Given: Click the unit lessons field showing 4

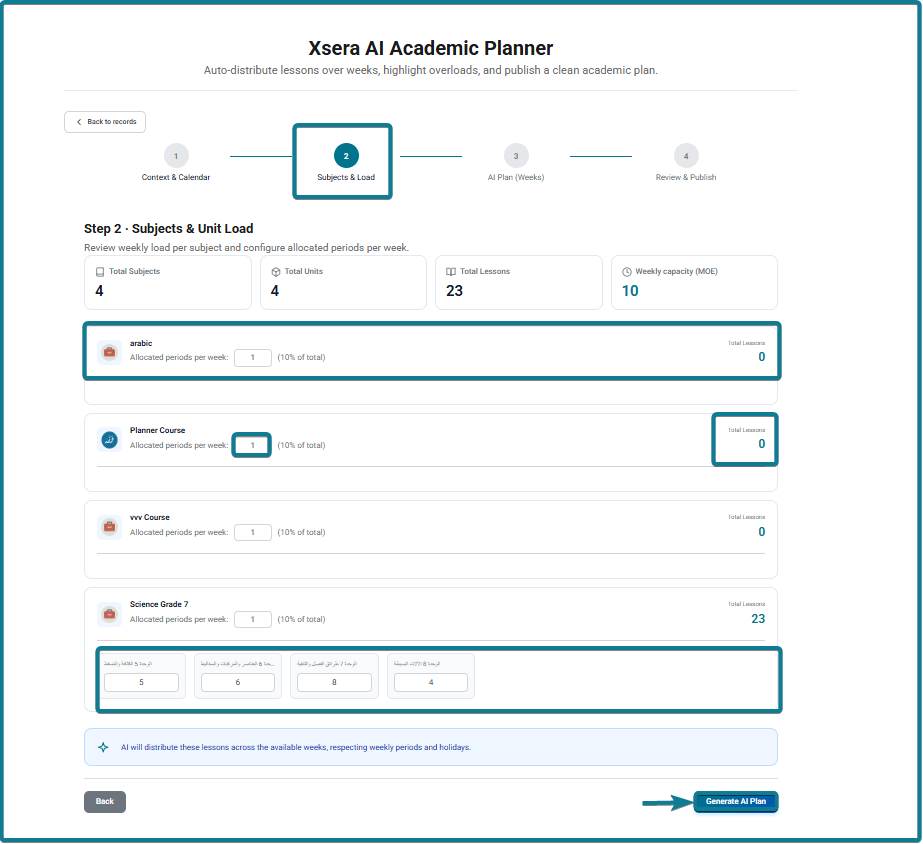Looking at the screenshot, I should (x=431, y=682).
